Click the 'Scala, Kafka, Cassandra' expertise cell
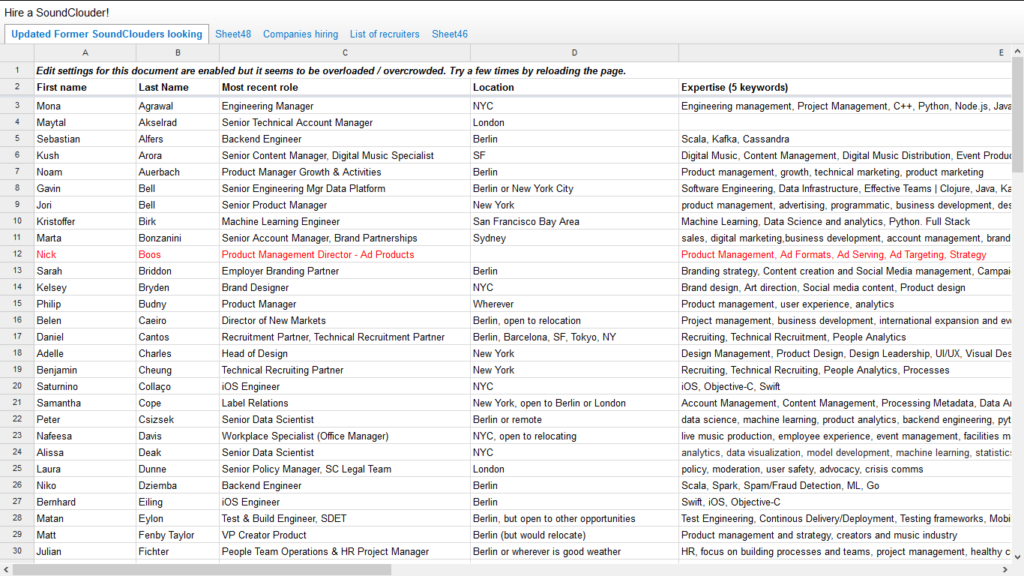Screen dimensions: 1024x576 click(x=845, y=139)
